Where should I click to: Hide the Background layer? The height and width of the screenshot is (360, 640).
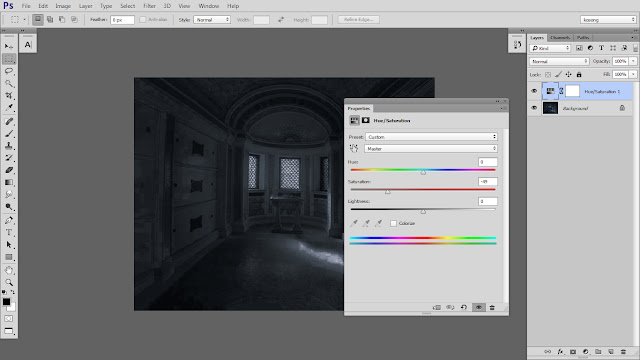(534, 108)
